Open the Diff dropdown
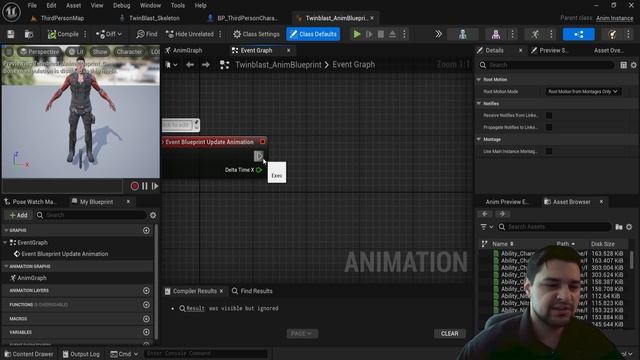 (x=109, y=34)
